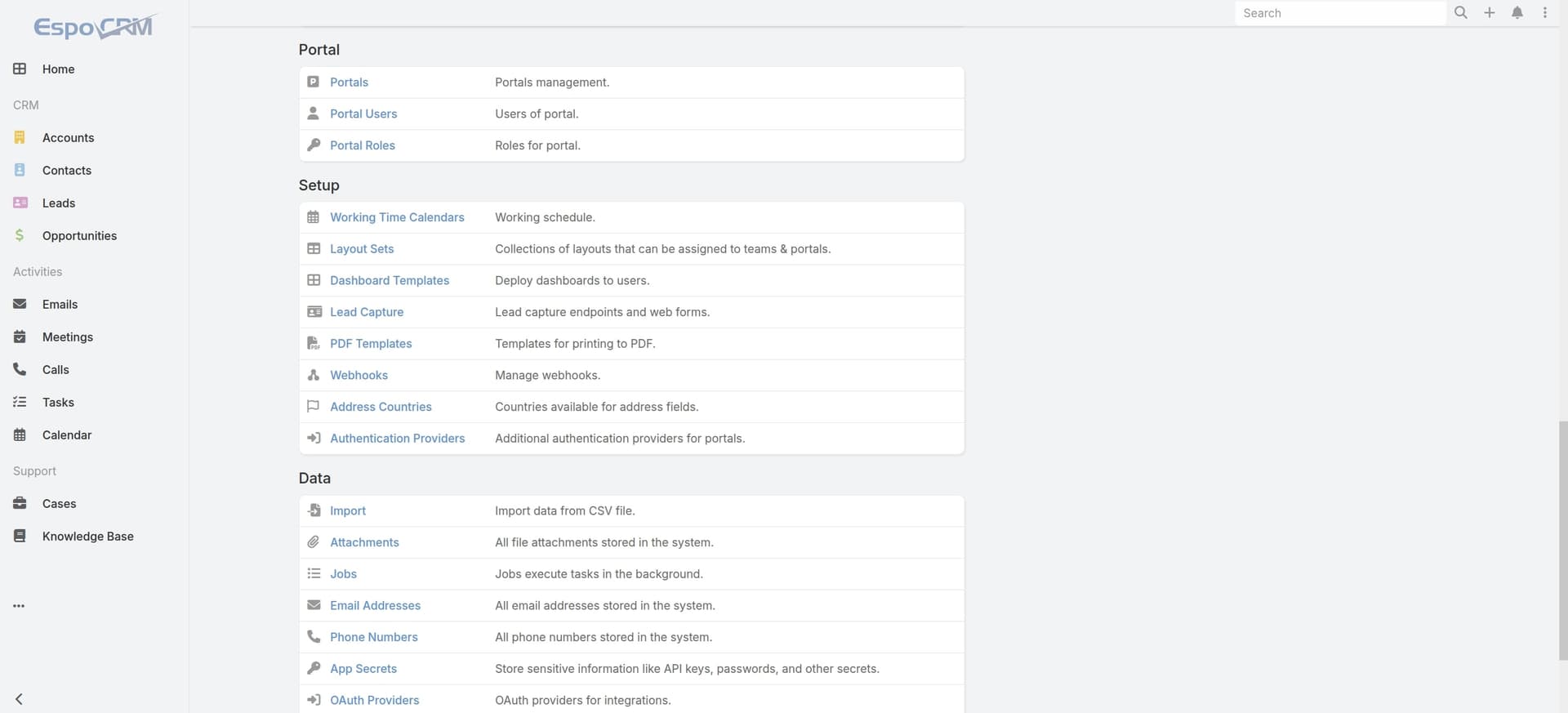Image resolution: width=1568 pixels, height=713 pixels.
Task: Open the quick create plus icon
Action: click(x=1490, y=13)
